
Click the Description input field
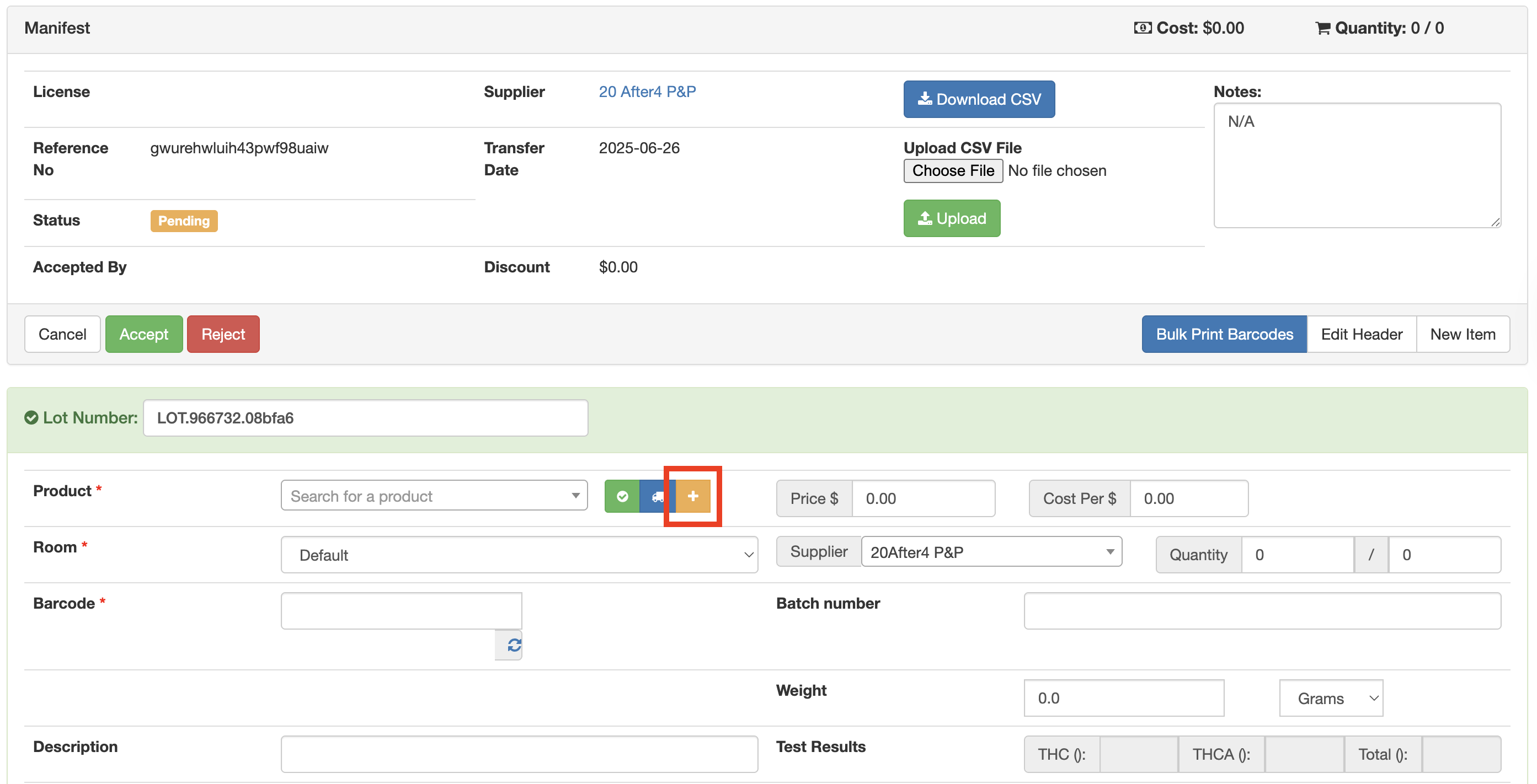519,754
